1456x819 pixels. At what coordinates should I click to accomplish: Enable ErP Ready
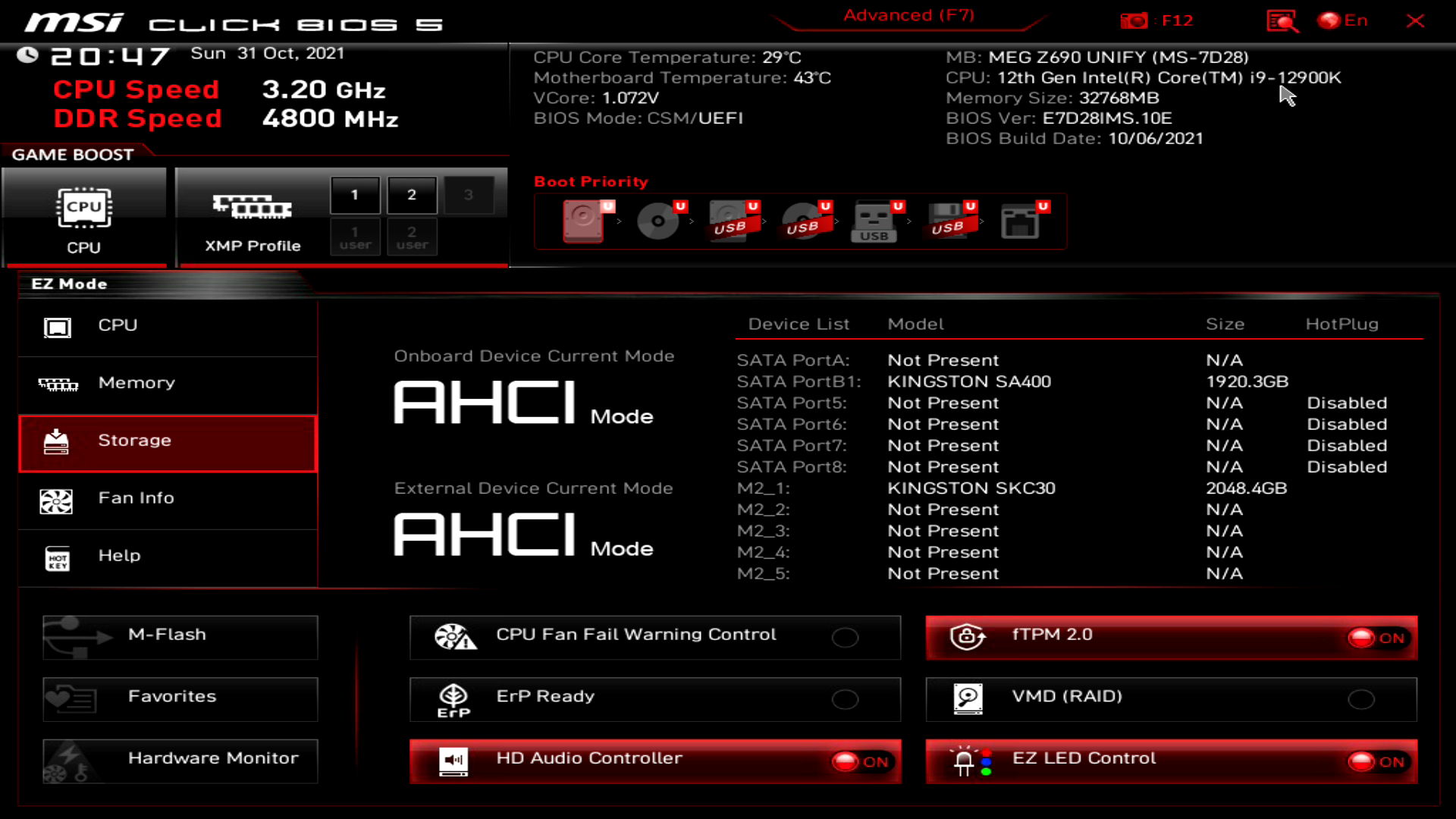point(846,699)
